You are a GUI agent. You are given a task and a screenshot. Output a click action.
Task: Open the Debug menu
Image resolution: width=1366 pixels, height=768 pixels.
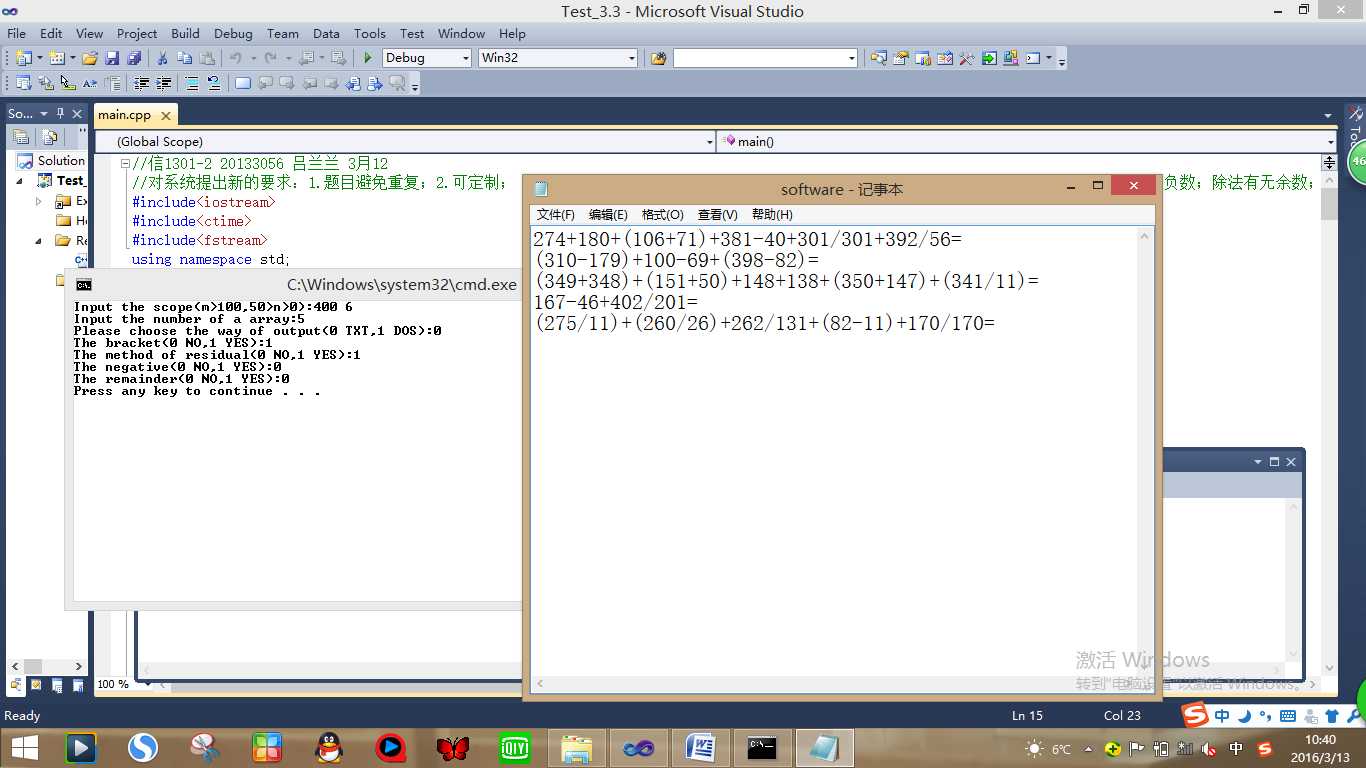point(233,33)
